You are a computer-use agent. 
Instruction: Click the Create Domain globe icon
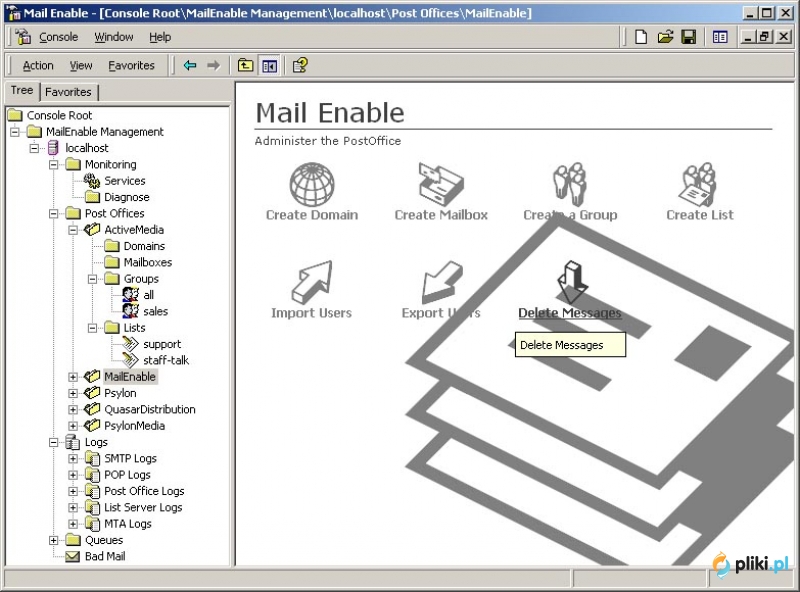(312, 184)
